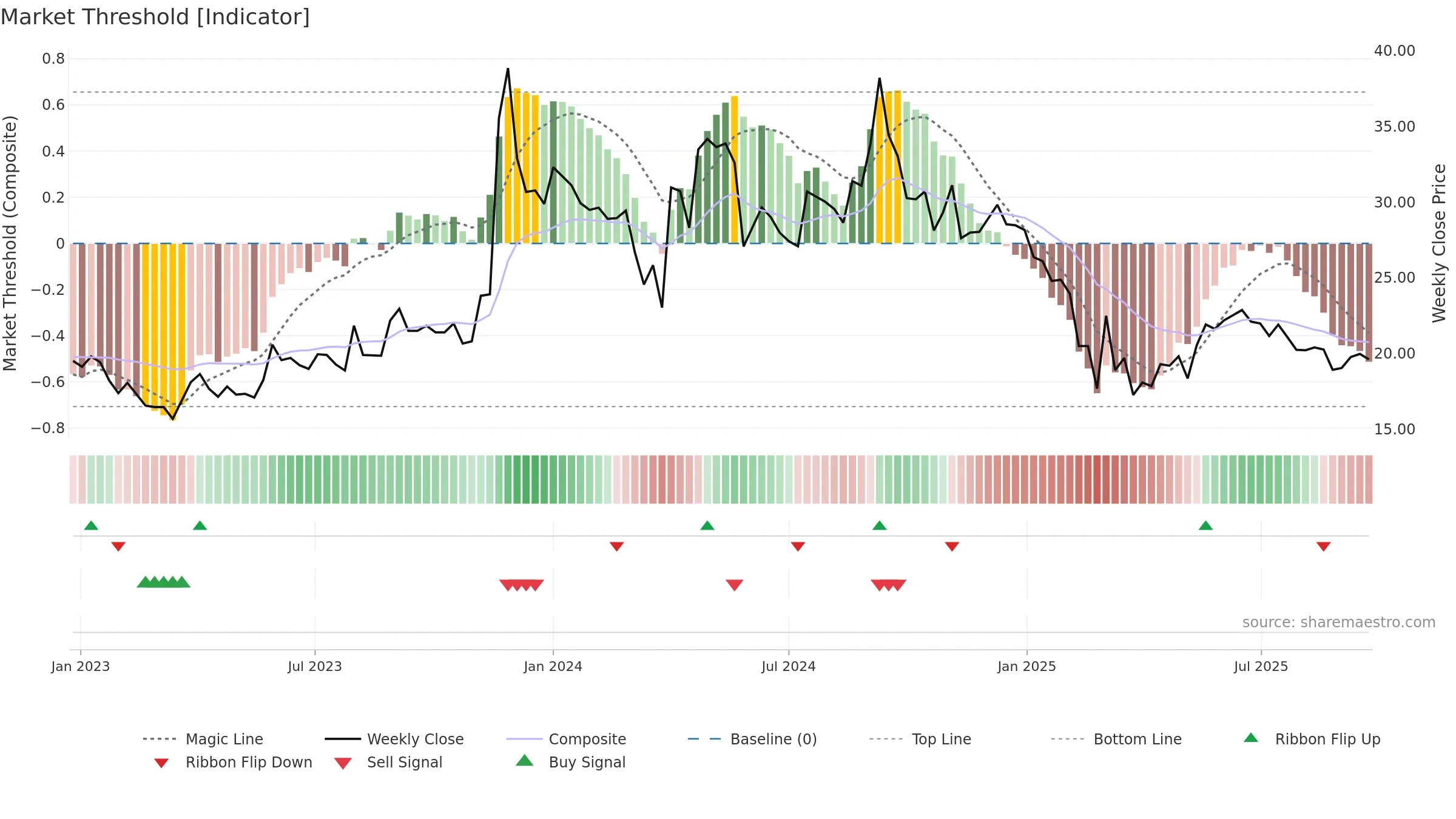
Task: Toggle the Sell Signal legend entry
Action: 388,762
